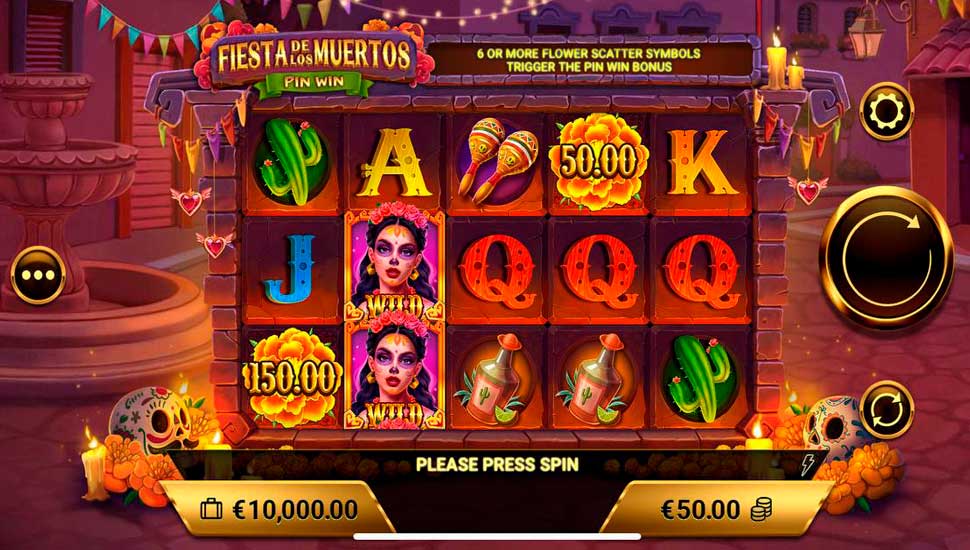
Task: Open the €50.00 bet amount selector
Action: pos(716,510)
